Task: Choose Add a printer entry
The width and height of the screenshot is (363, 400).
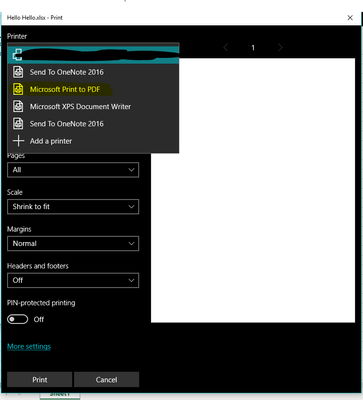Action: 93,141
